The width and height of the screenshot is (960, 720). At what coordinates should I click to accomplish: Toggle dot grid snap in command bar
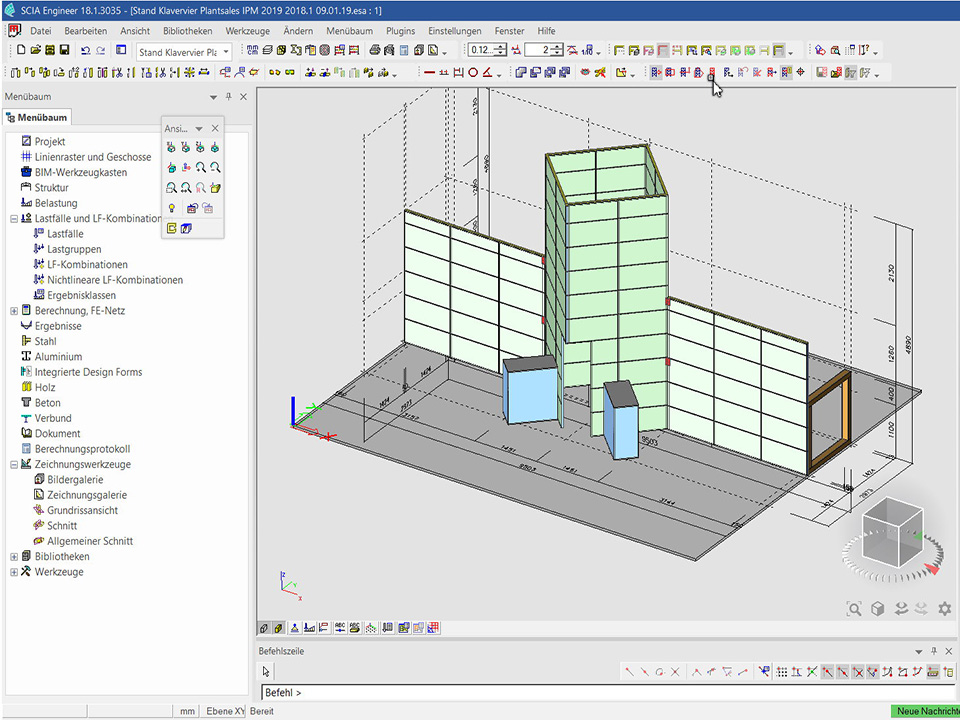coord(782,672)
